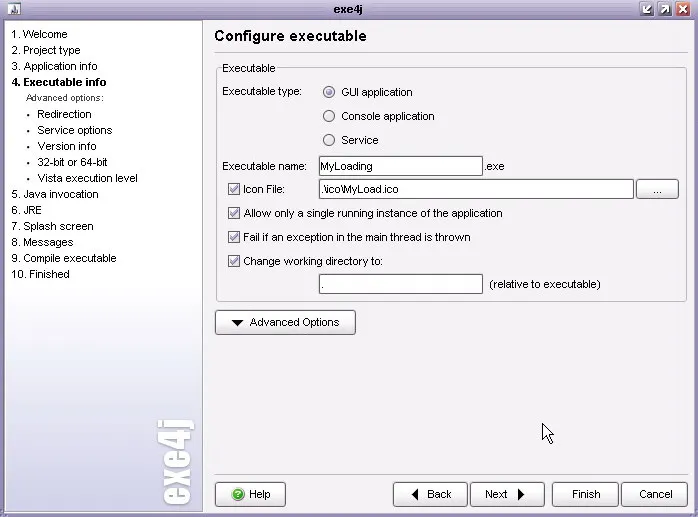Click the exe4j app icon in title bar
This screenshot has height=517, width=698.
[14, 9]
